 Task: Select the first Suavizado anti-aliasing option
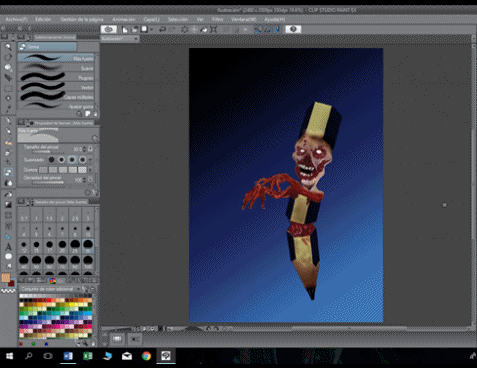pyautogui.click(x=51, y=160)
